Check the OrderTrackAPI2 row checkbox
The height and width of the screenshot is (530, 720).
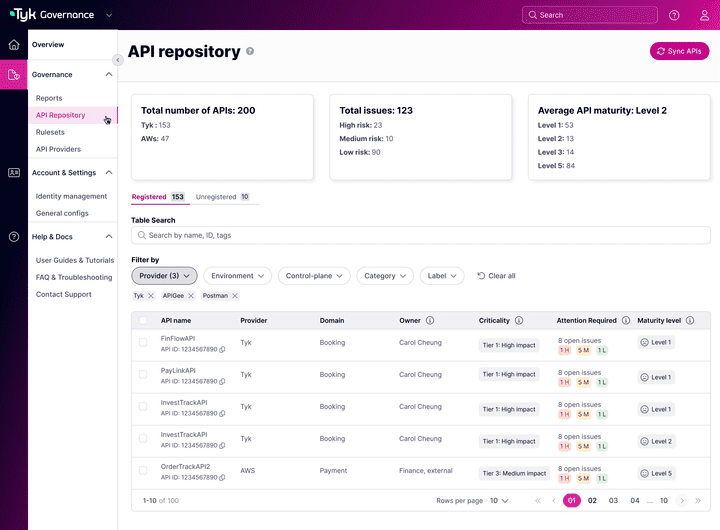point(143,471)
